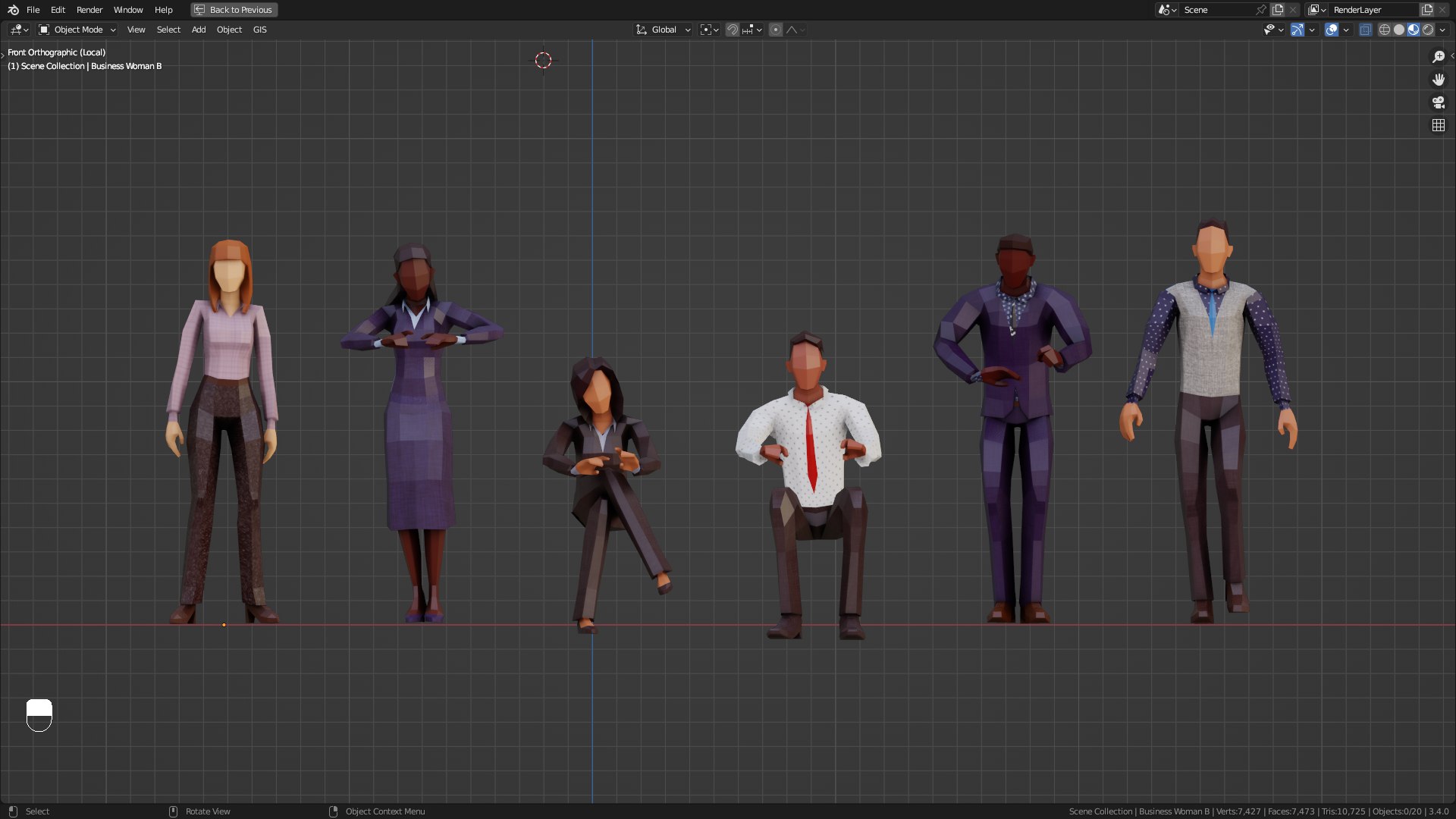Open the object type visibility eye dropdown
Image resolution: width=1456 pixels, height=819 pixels.
tap(1273, 30)
